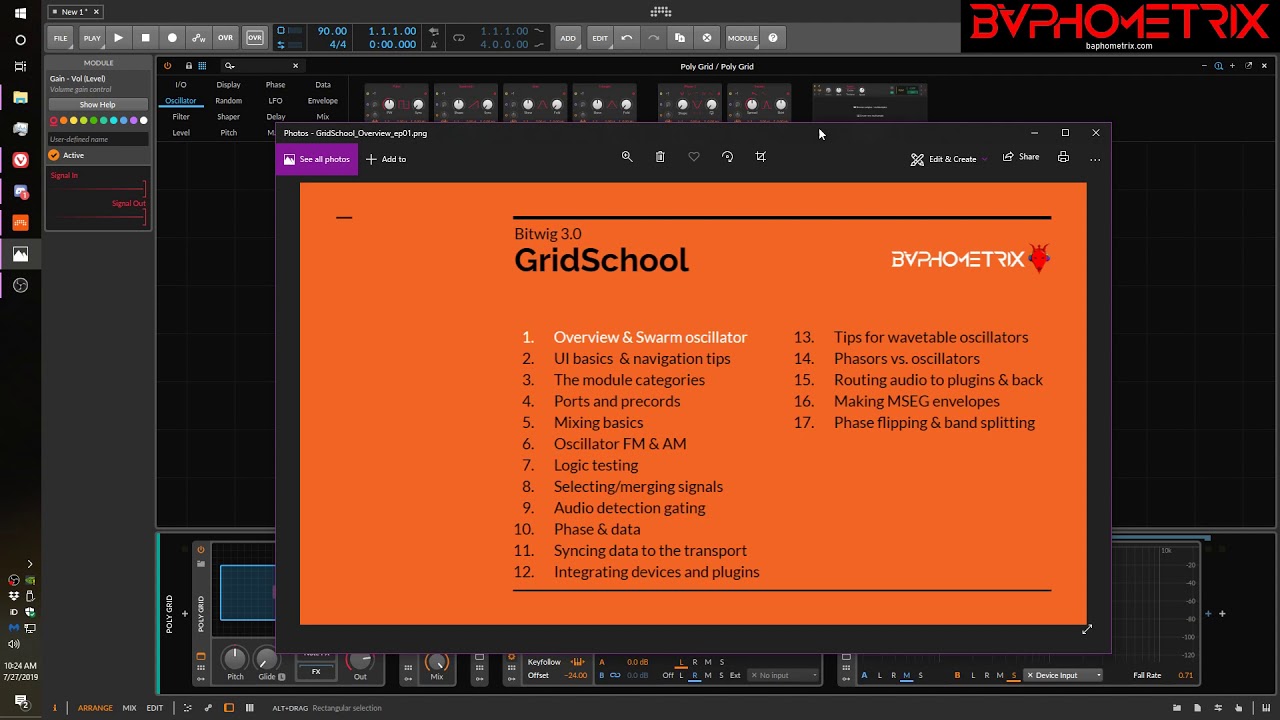Pick the purple module color swatch
This screenshot has width=1280, height=720.
pyautogui.click(x=133, y=121)
